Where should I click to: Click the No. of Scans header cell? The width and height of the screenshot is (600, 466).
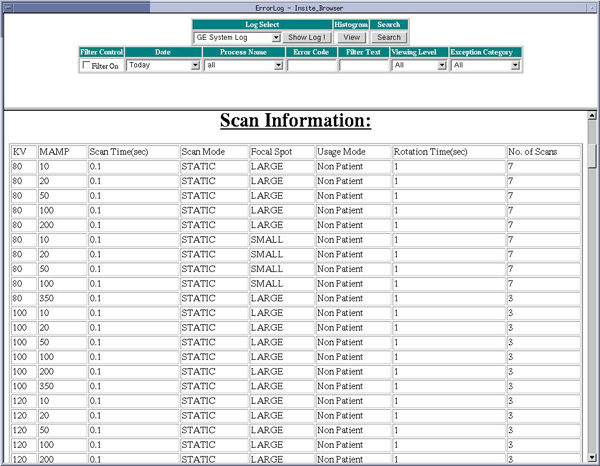542,151
